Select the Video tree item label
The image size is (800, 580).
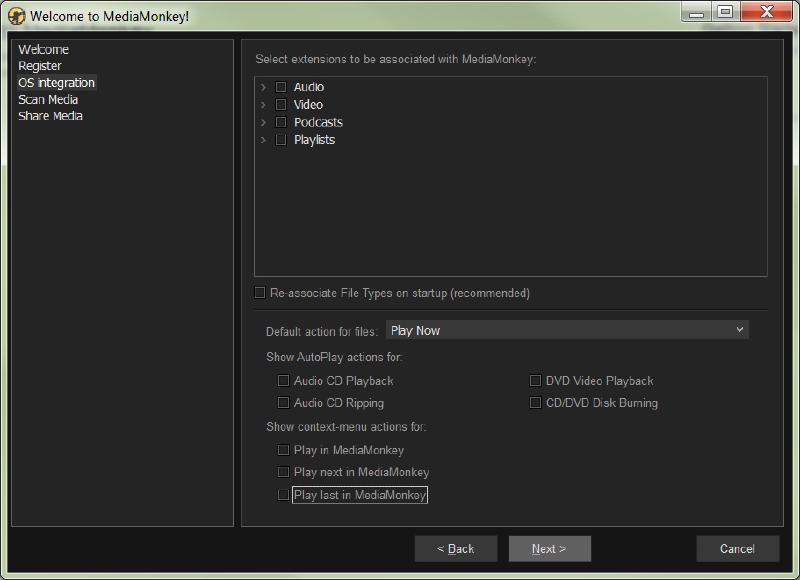(308, 105)
